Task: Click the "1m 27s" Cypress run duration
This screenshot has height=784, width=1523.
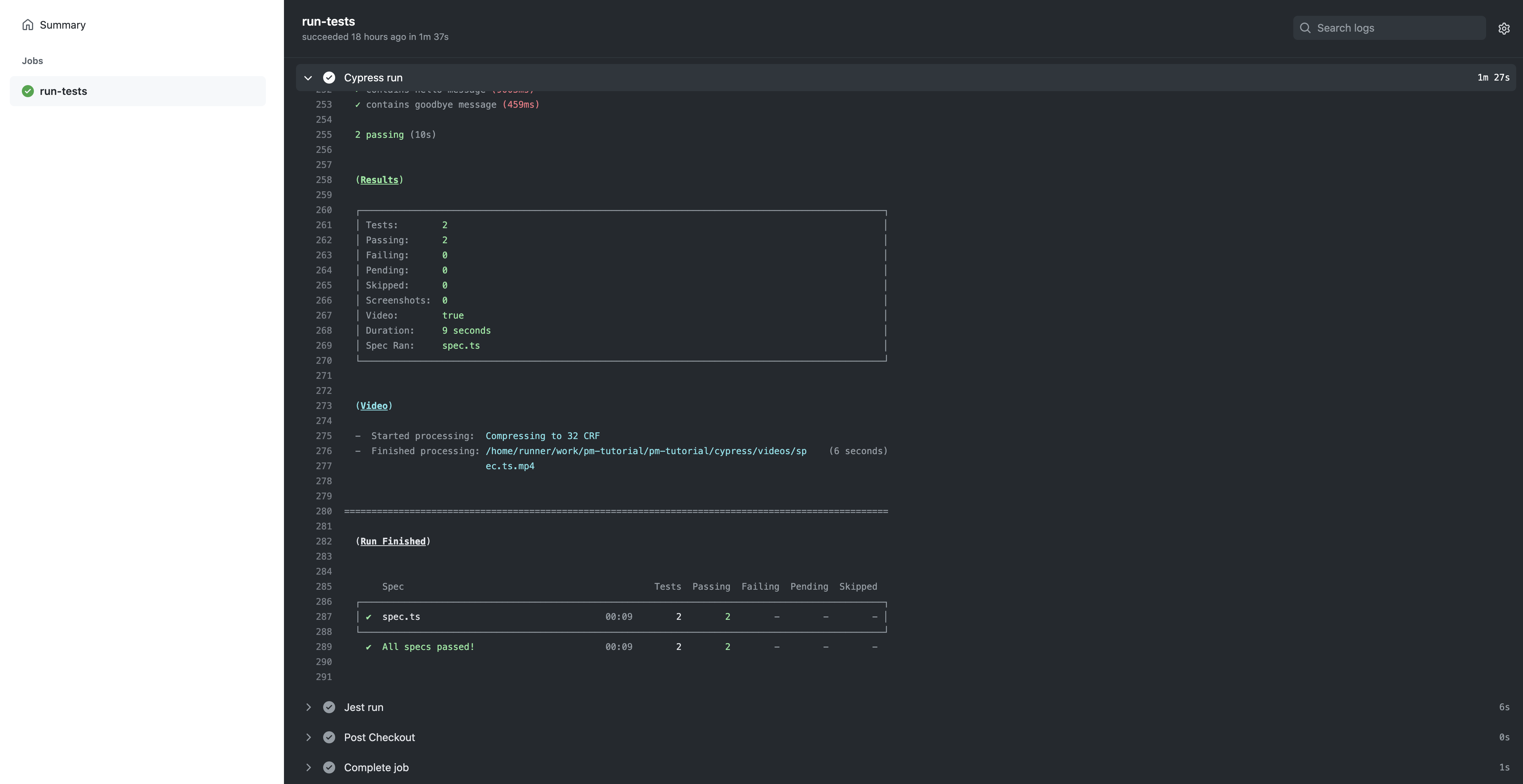Action: (1493, 78)
